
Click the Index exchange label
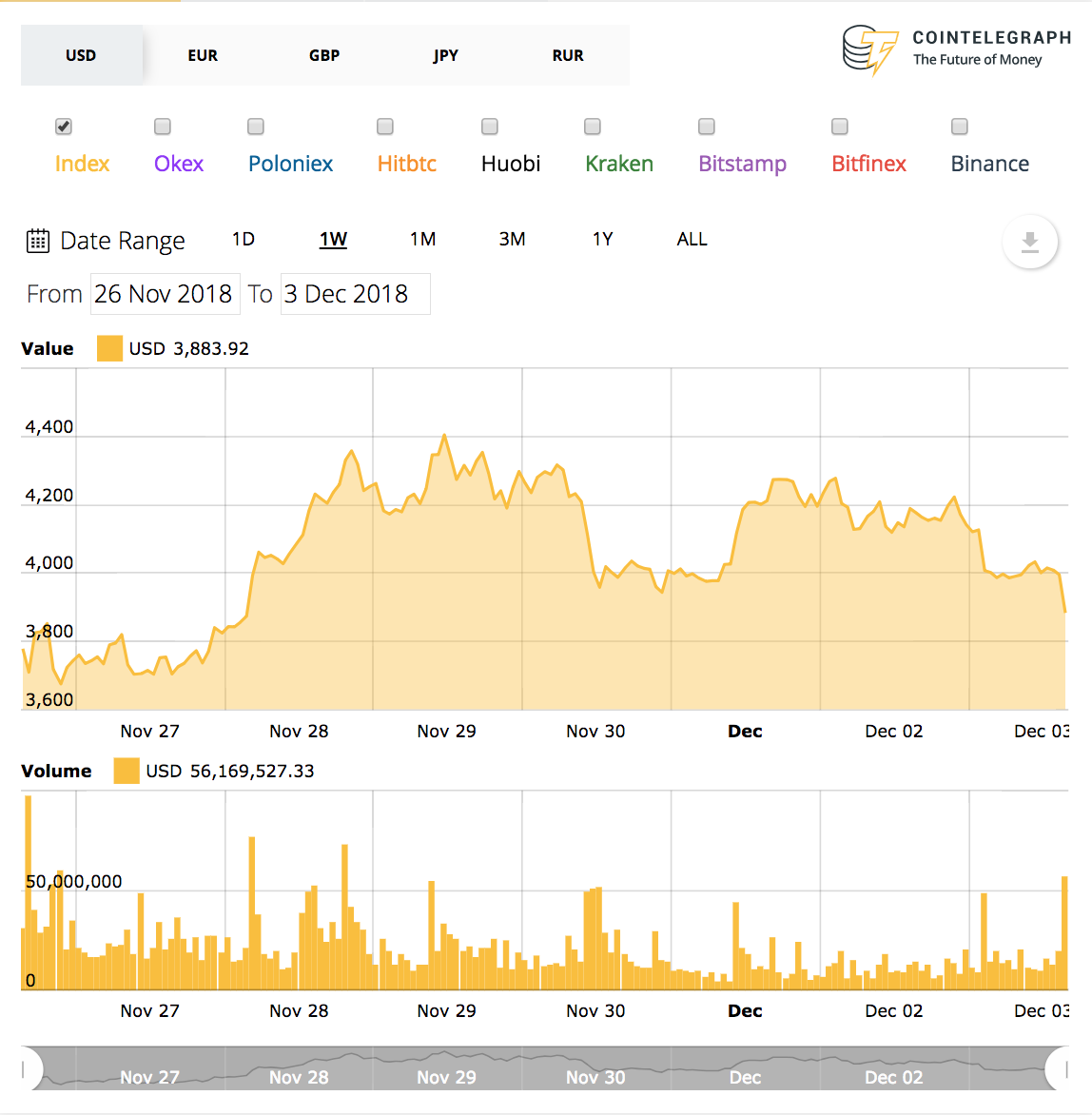point(82,165)
